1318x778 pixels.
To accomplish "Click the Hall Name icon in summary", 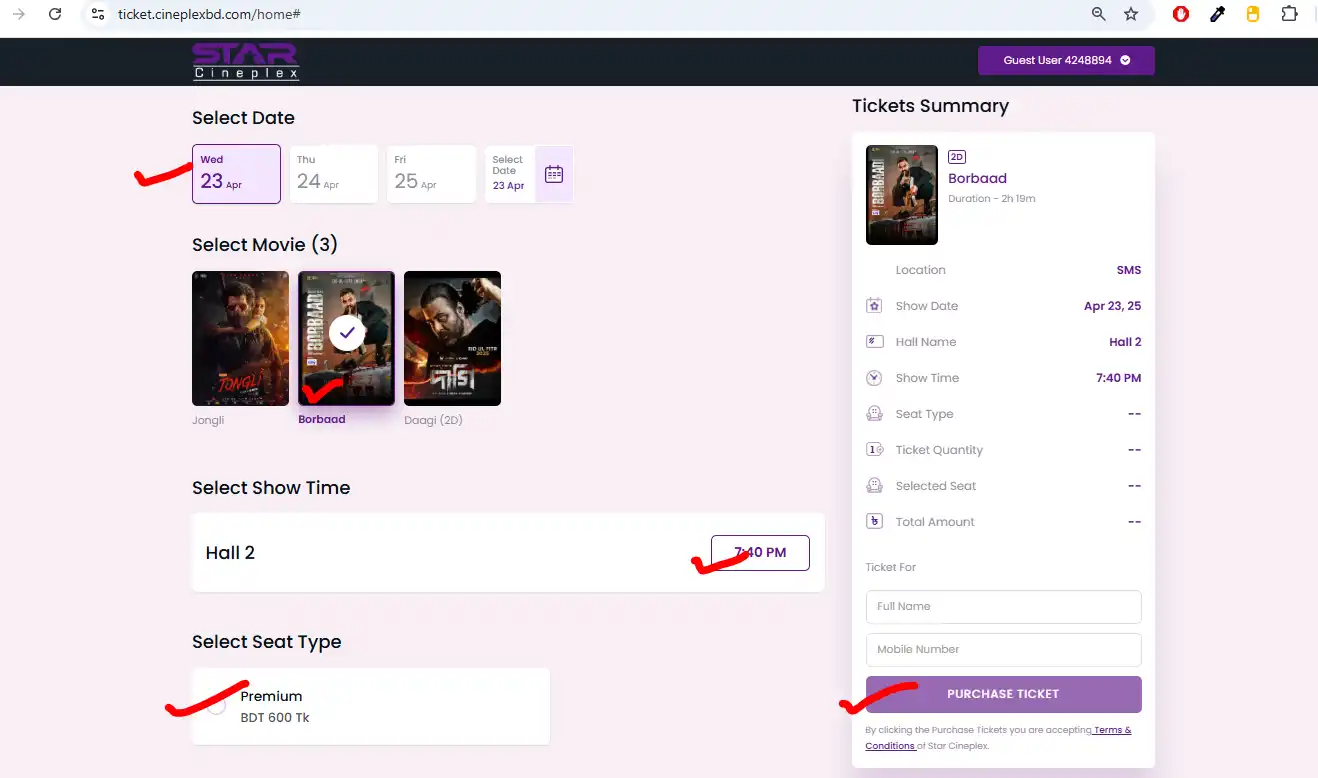I will tap(874, 342).
